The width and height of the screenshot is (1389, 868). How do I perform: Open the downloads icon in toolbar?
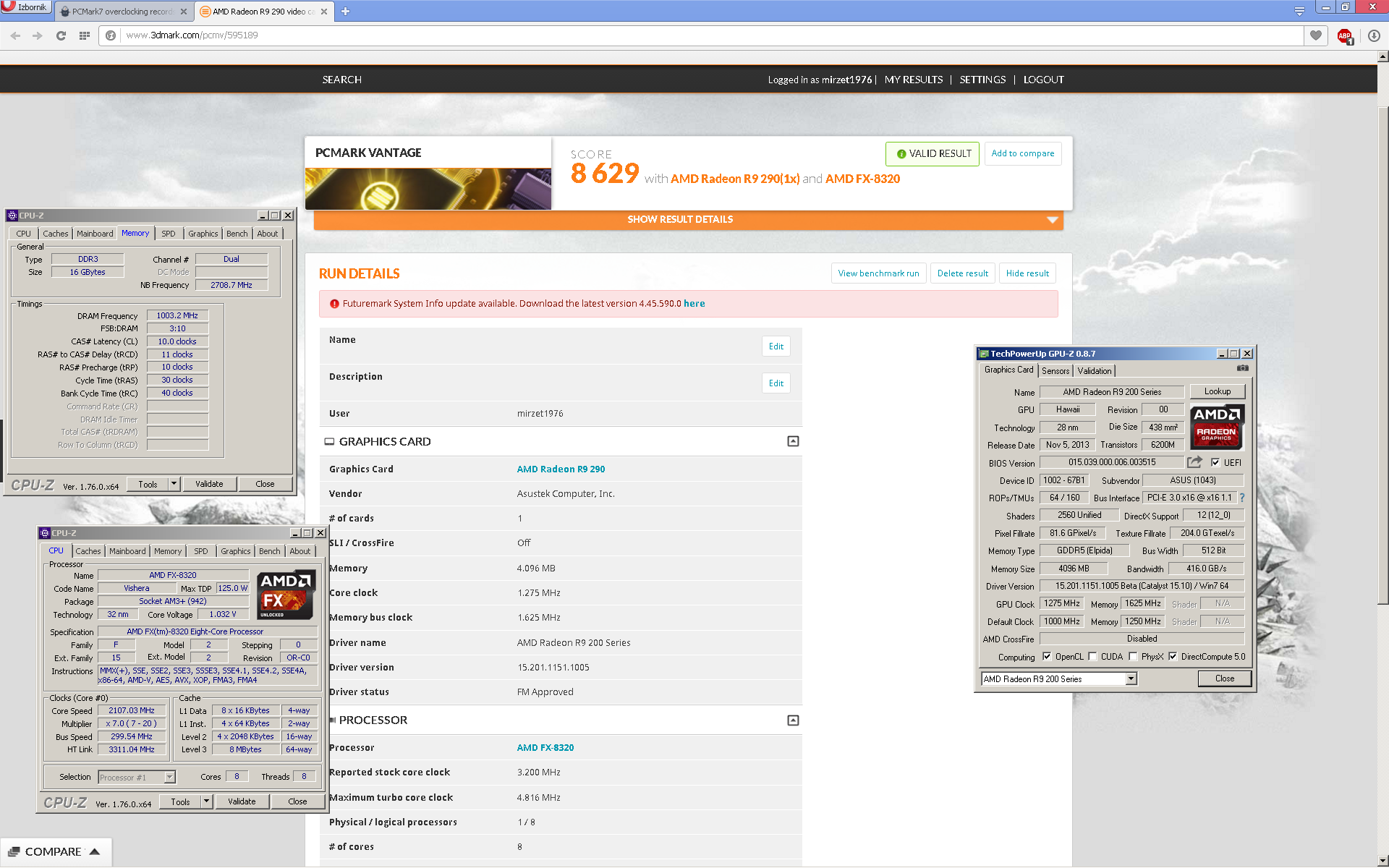pyautogui.click(x=1374, y=35)
